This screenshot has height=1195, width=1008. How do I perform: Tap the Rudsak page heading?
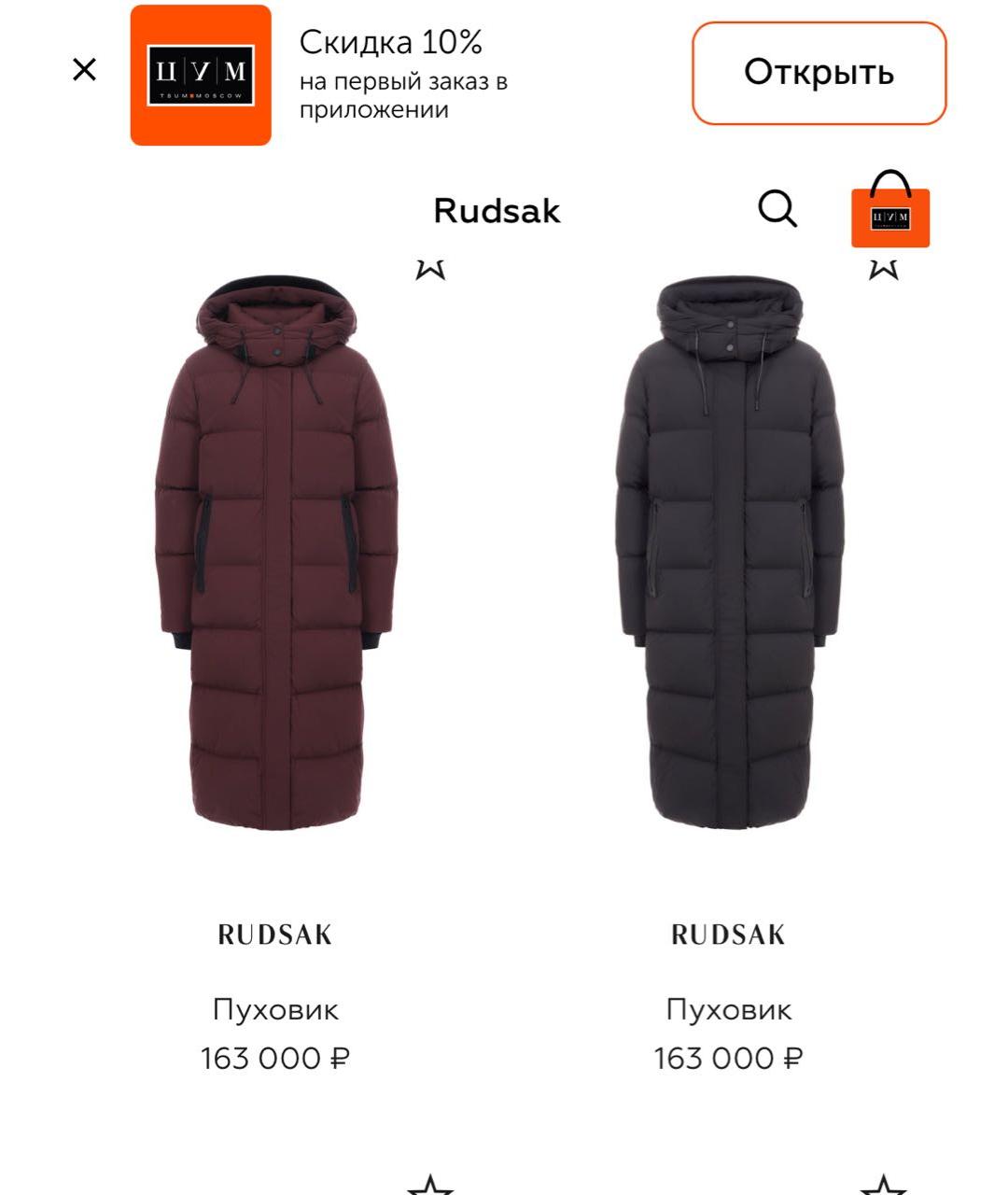[x=497, y=211]
